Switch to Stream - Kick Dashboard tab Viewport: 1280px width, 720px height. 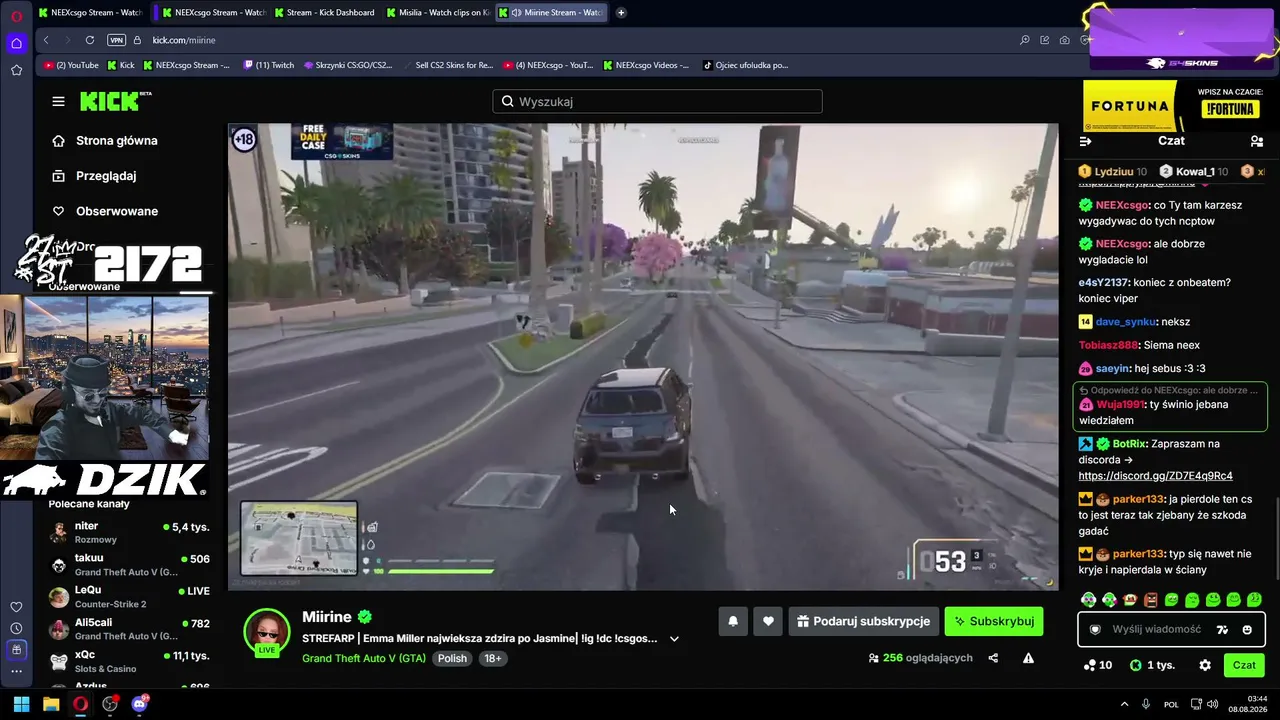(324, 13)
